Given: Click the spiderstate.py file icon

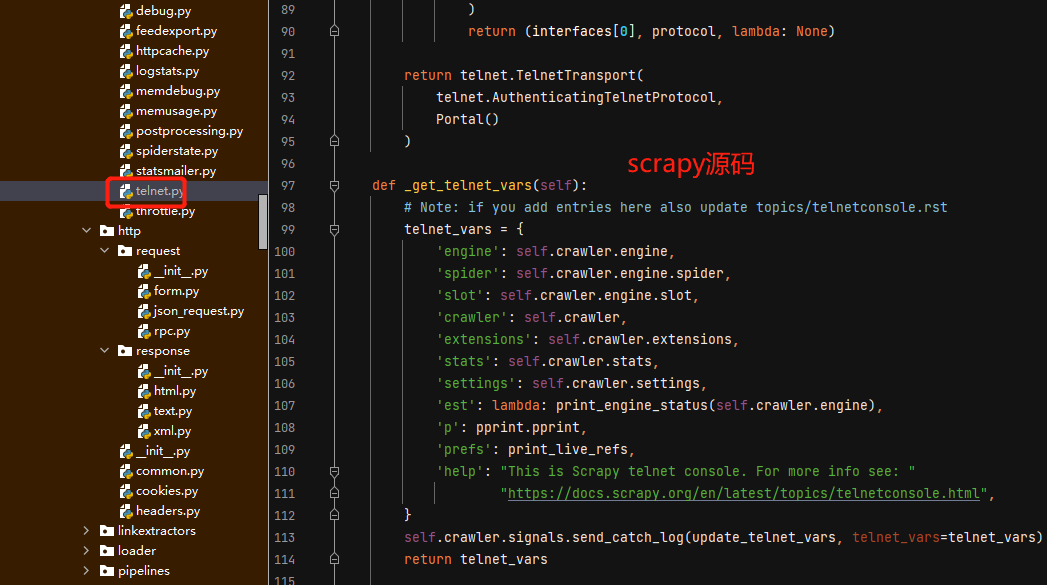Looking at the screenshot, I should point(126,152).
